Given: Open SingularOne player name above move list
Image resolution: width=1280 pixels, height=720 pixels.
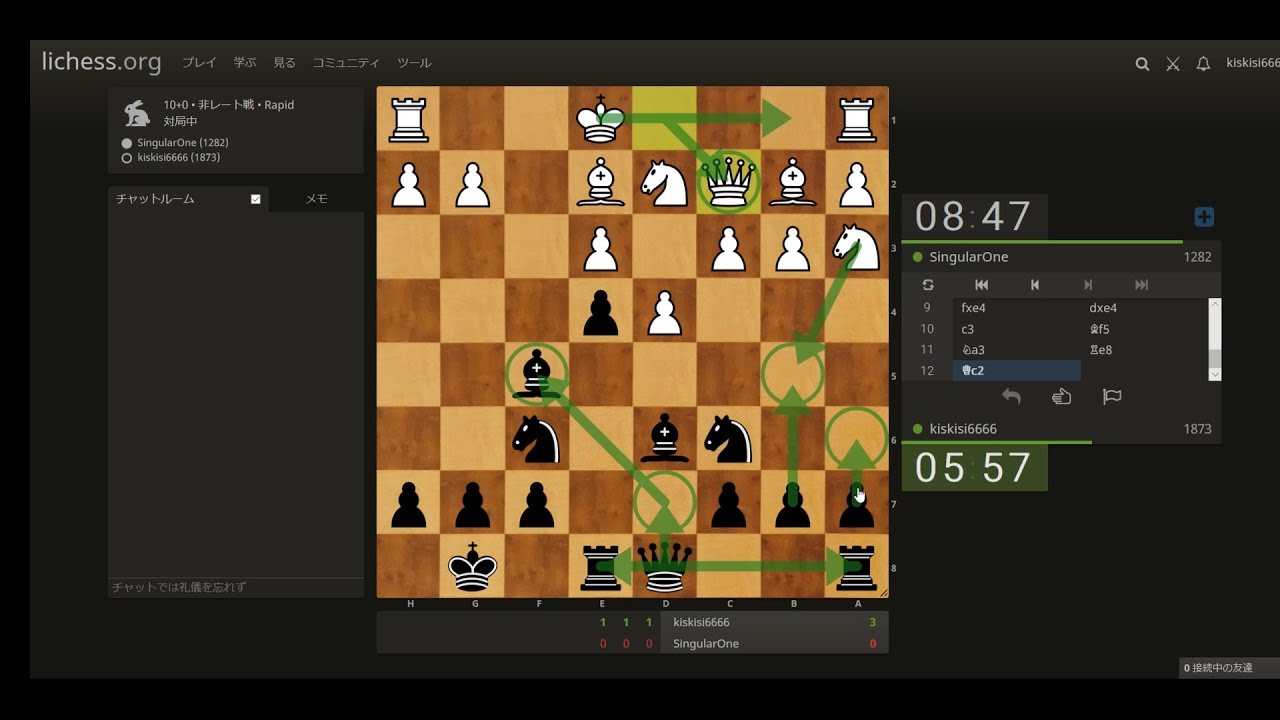Looking at the screenshot, I should pyautogui.click(x=969, y=257).
